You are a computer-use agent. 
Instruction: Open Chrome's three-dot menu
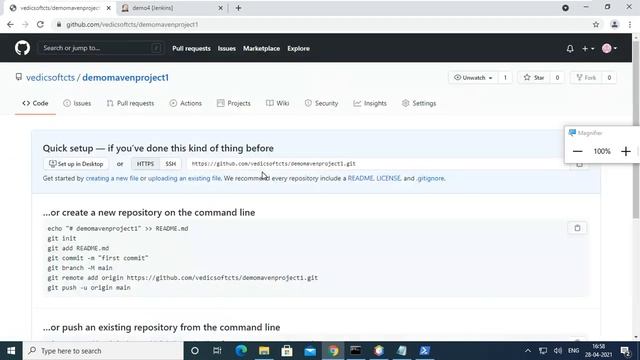(x=630, y=24)
